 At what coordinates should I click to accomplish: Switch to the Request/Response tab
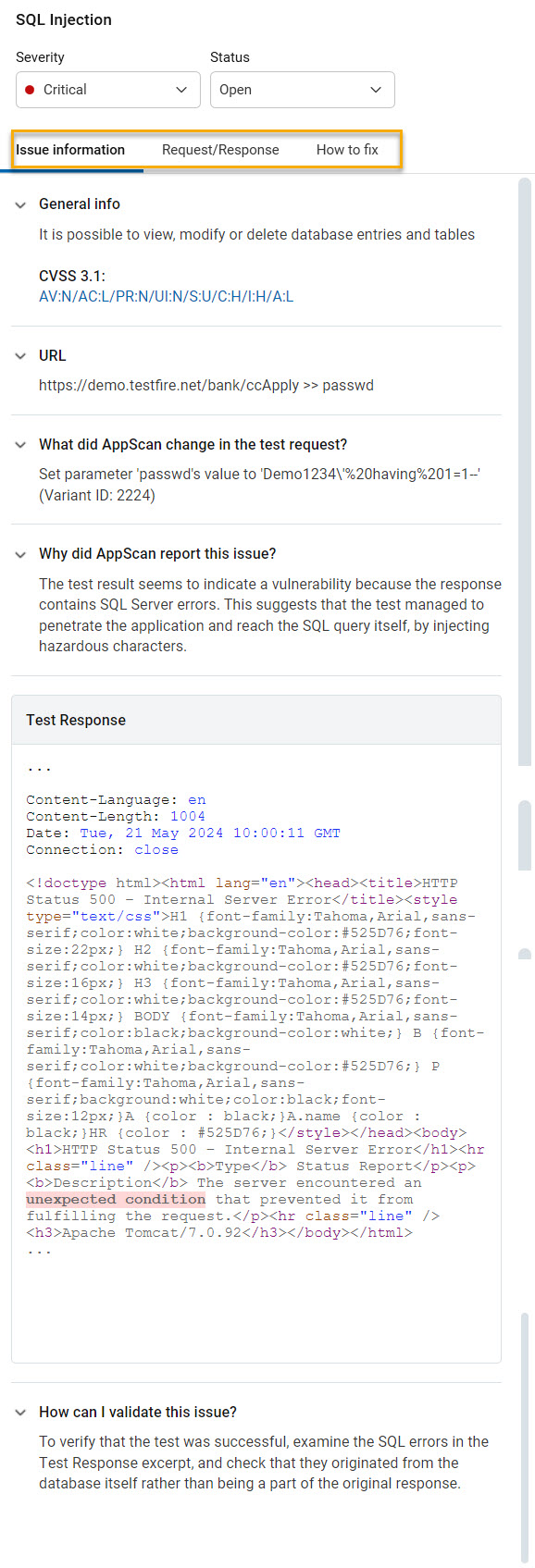click(220, 150)
